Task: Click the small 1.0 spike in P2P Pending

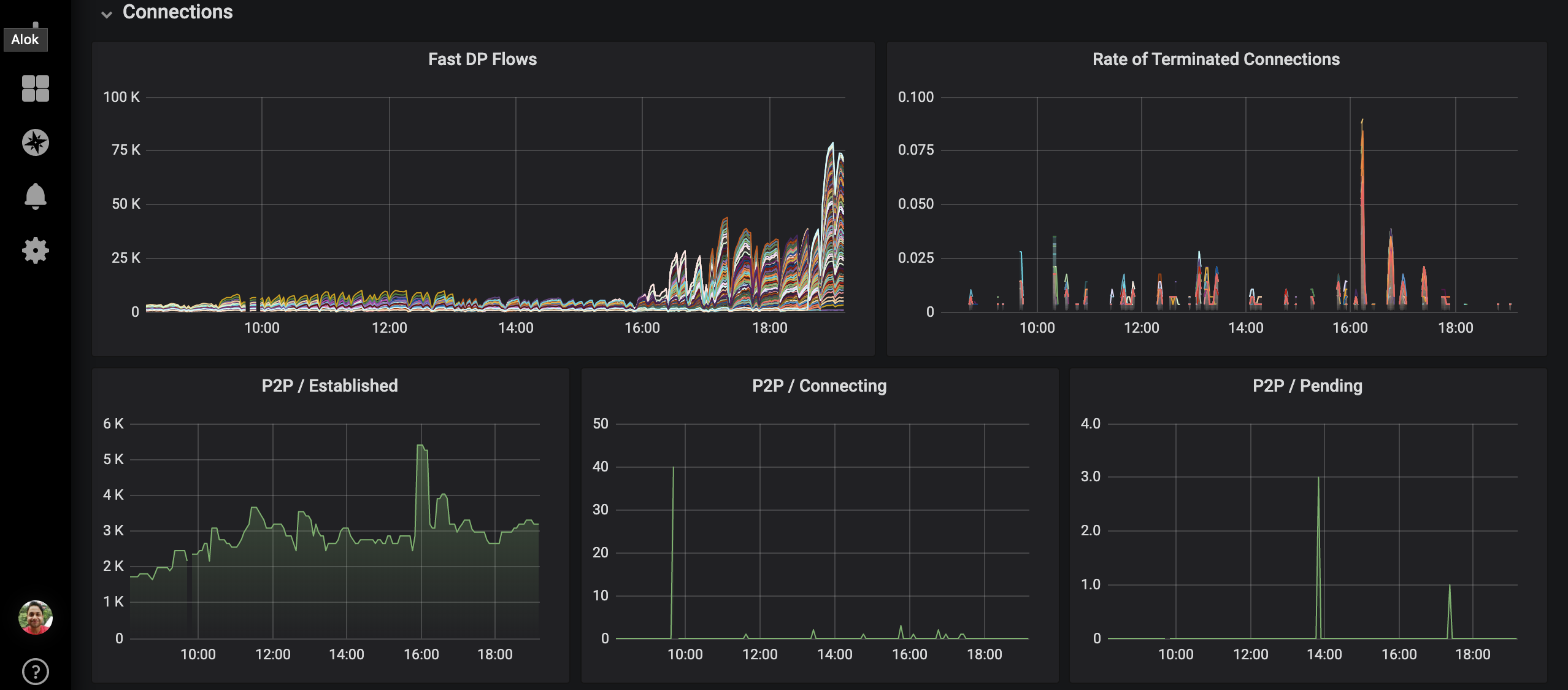Action: pyautogui.click(x=1450, y=587)
